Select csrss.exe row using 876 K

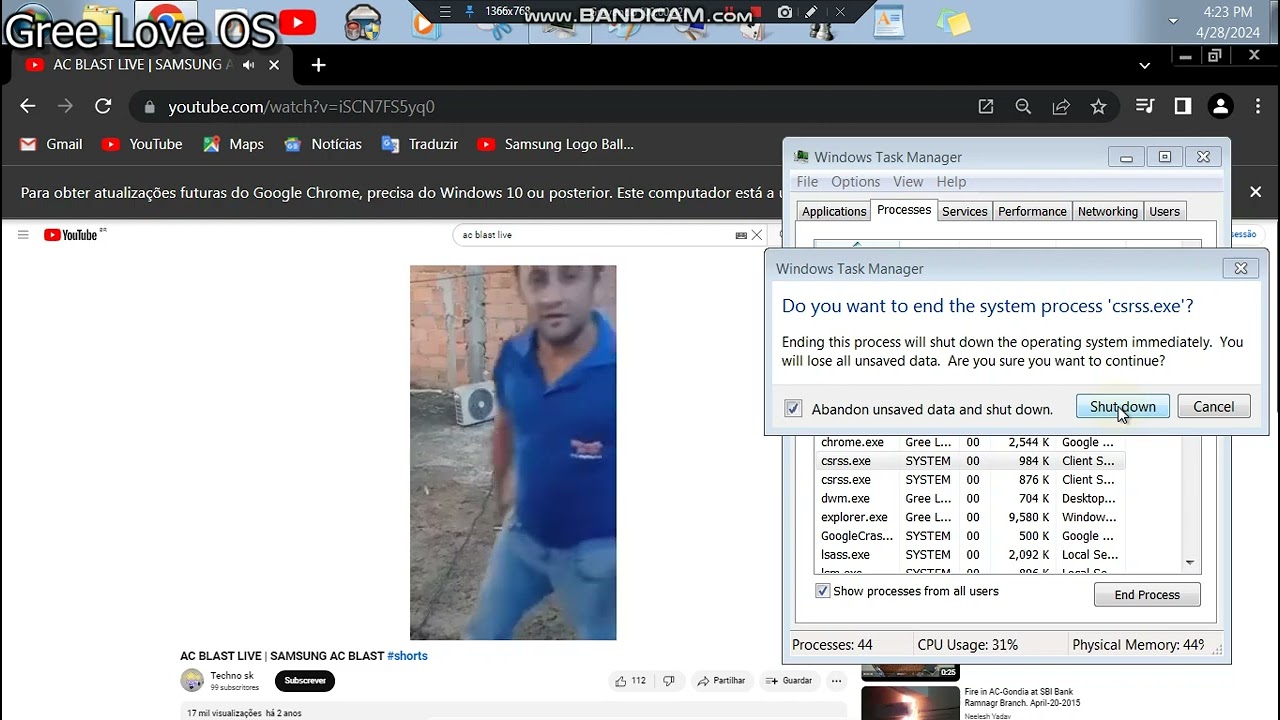970,480
